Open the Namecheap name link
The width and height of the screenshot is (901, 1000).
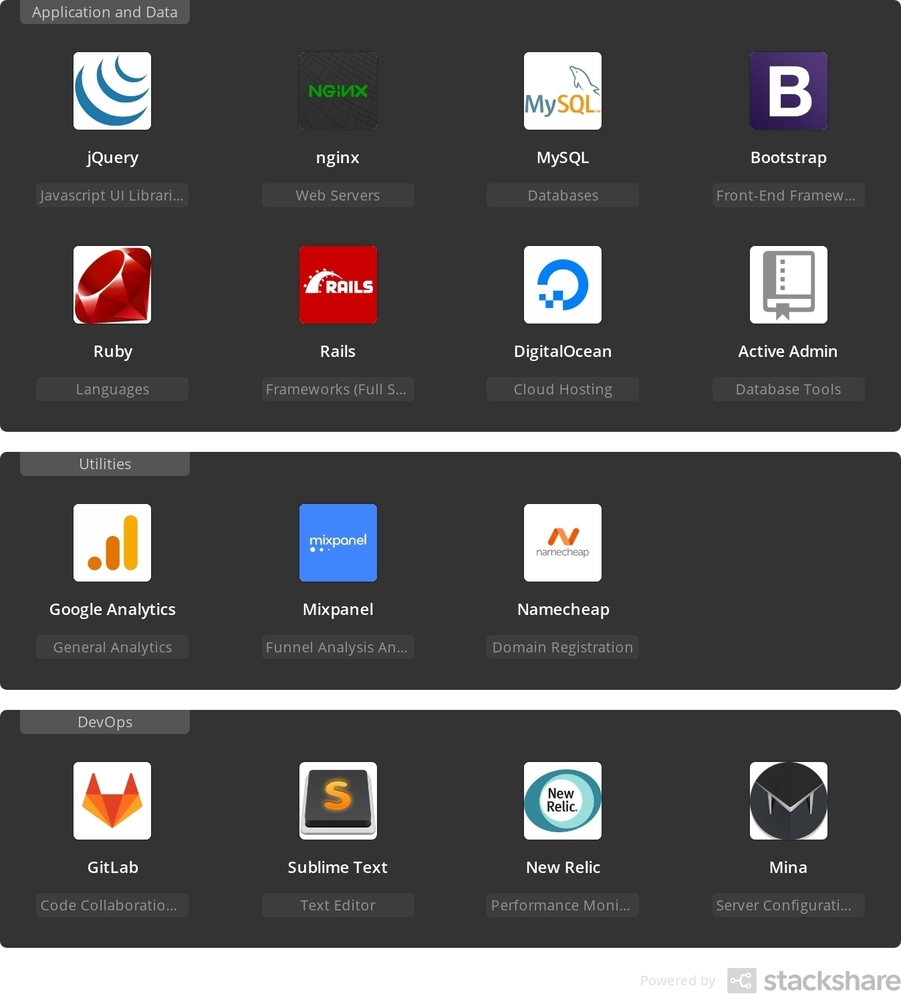563,609
